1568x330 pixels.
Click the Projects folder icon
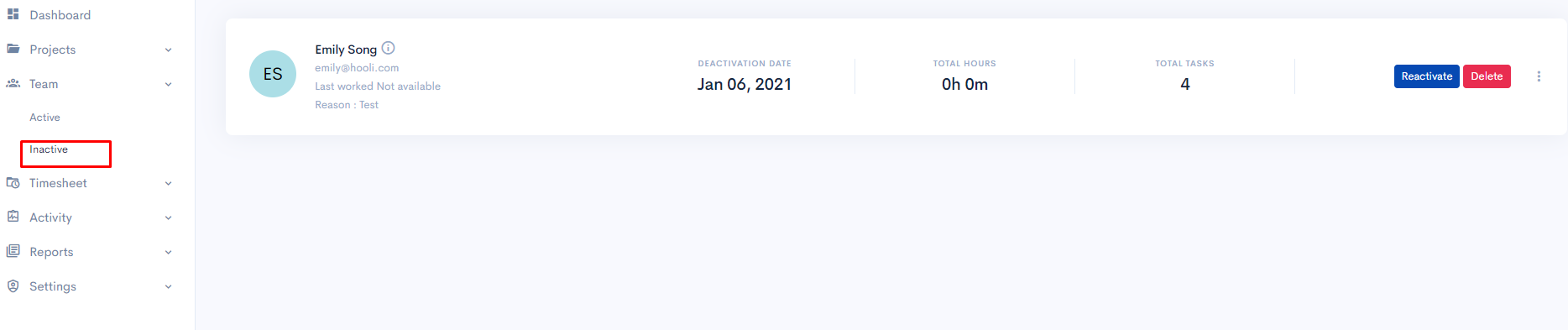[13, 49]
